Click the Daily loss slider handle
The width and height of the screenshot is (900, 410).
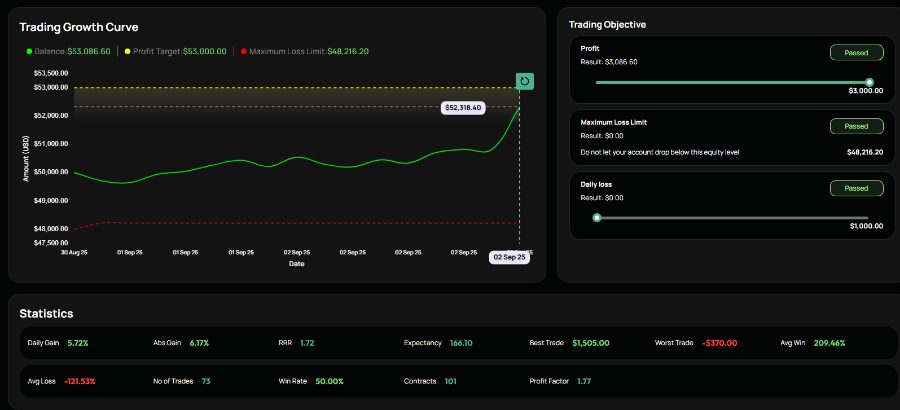[597, 218]
